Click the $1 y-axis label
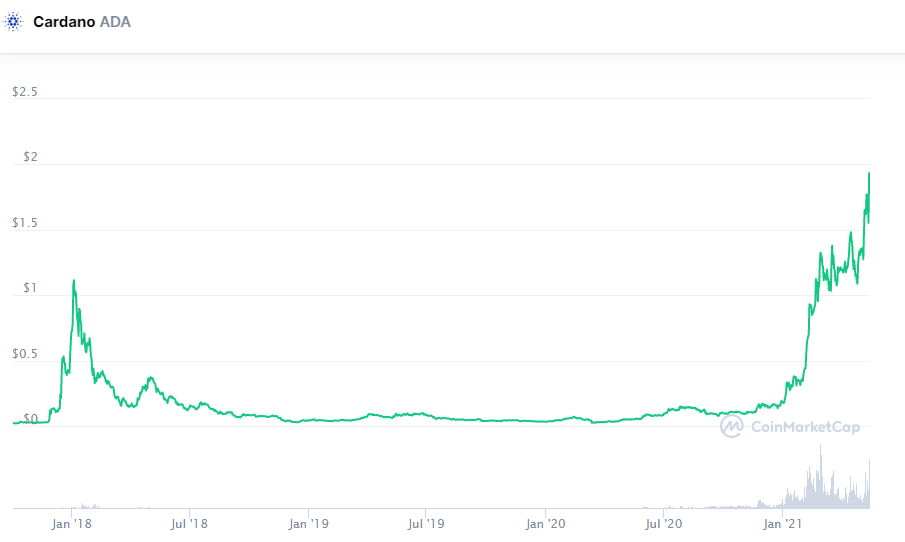The width and height of the screenshot is (905, 542). tap(30, 289)
